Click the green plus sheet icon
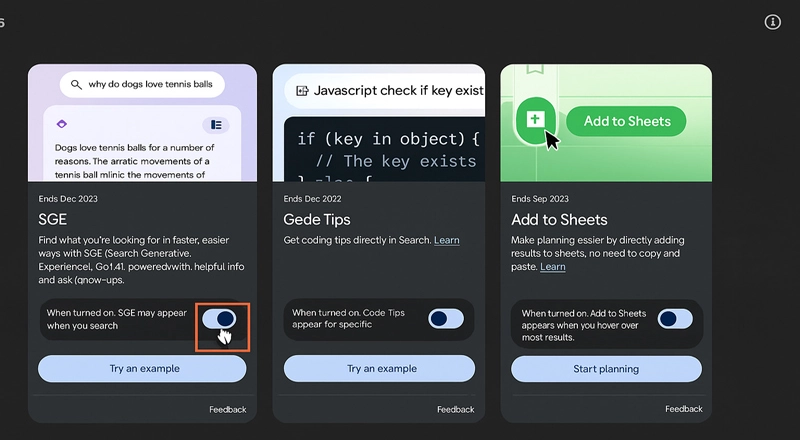 (535, 121)
